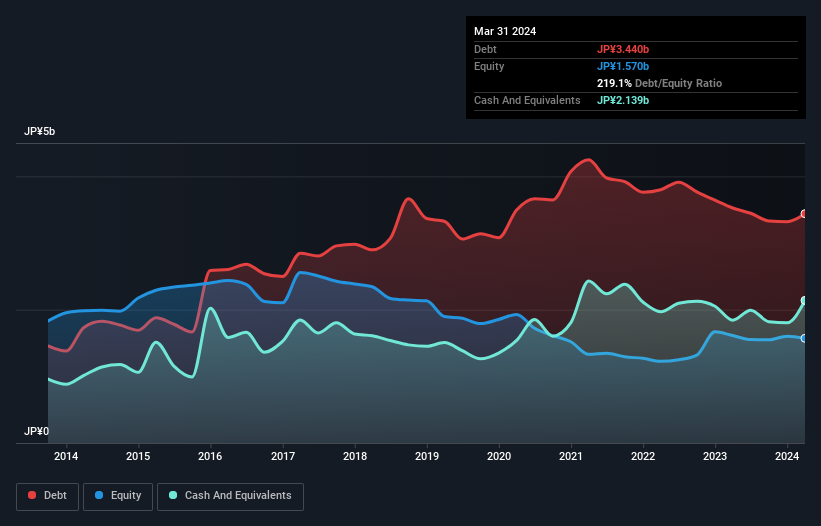This screenshot has height=526, width=821.
Task: Click the red Debt endpoint marker
Action: [x=804, y=214]
